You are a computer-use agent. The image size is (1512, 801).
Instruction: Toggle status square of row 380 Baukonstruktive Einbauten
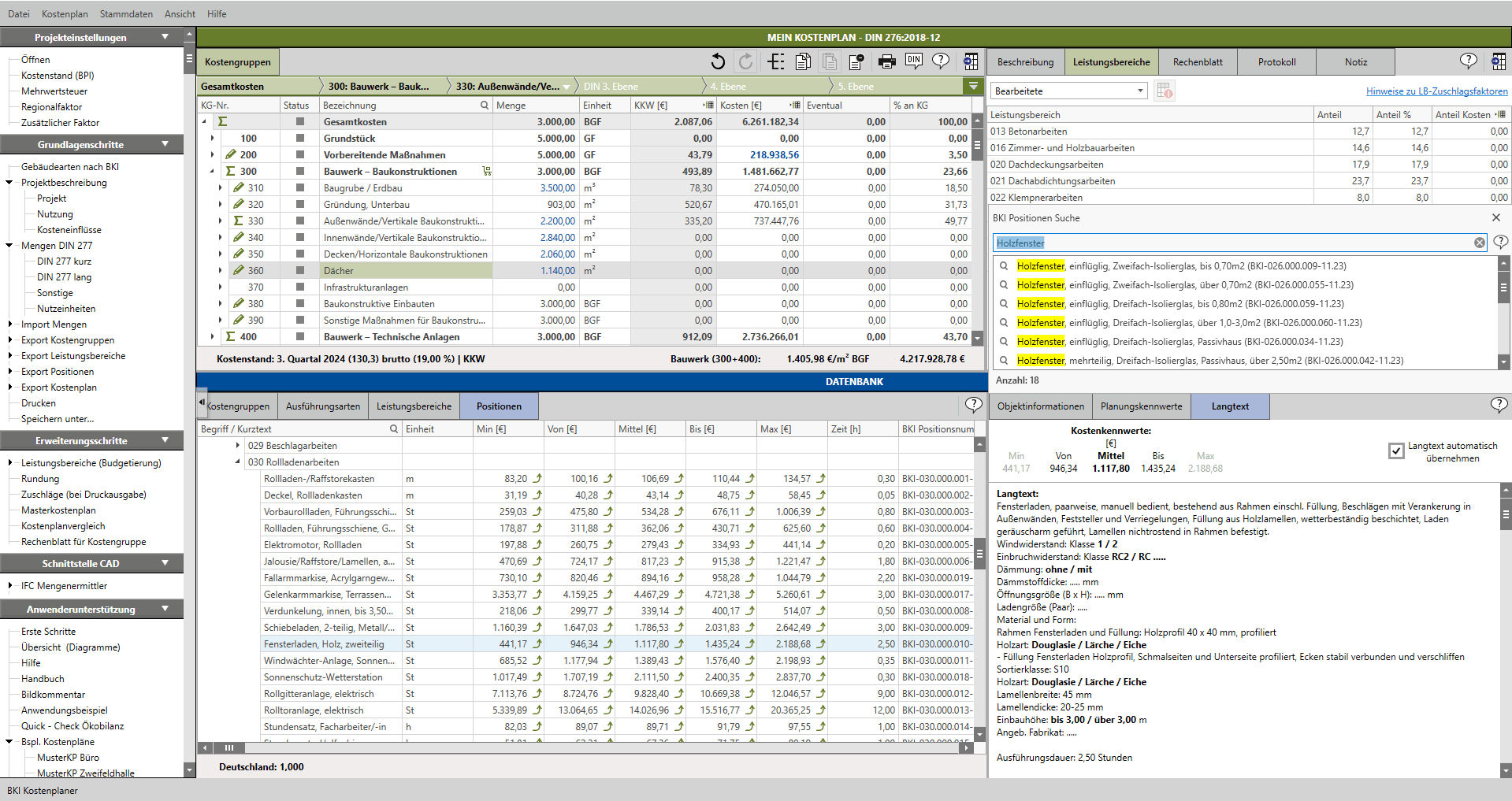tap(300, 303)
